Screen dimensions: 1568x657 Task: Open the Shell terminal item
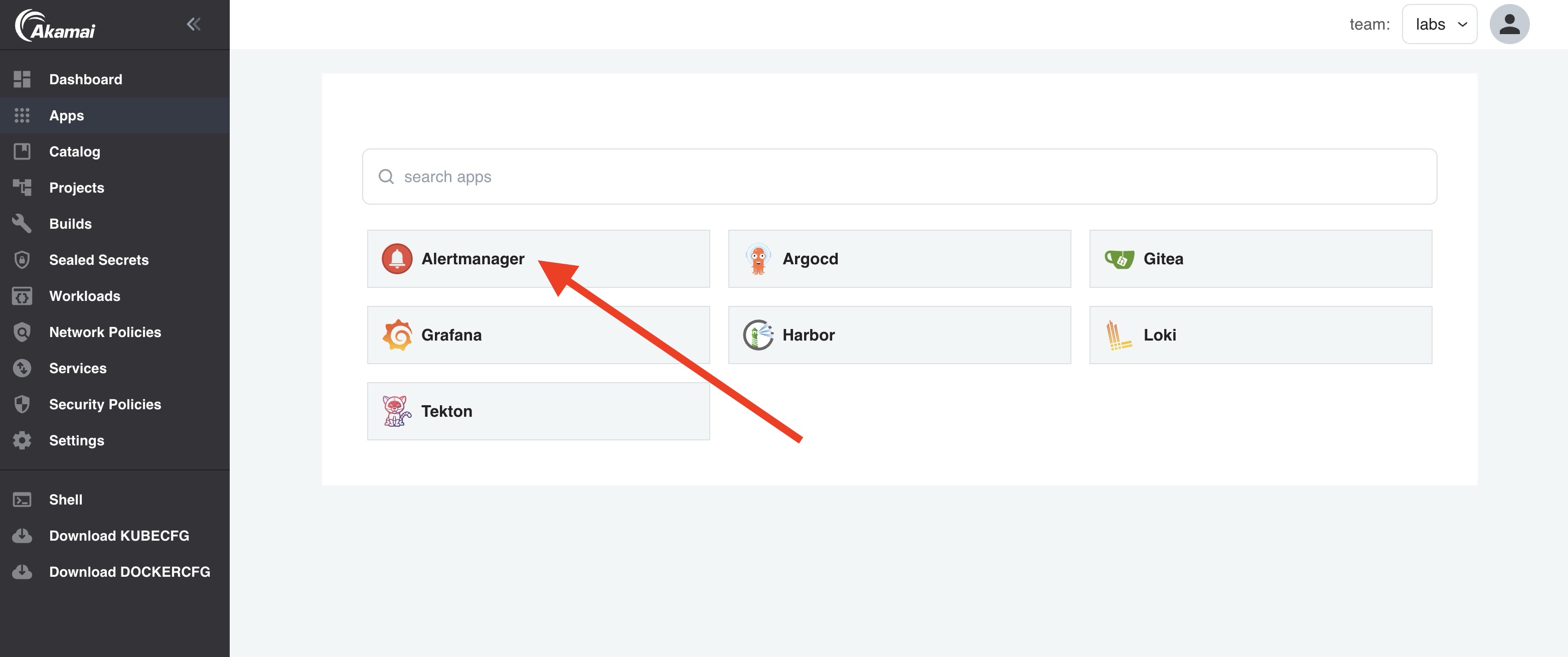65,500
